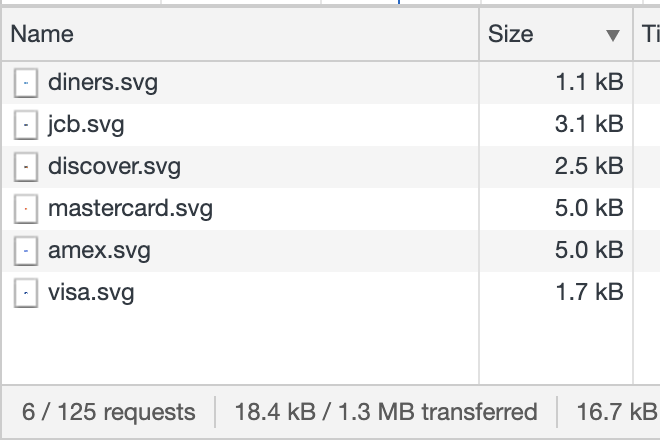Image resolution: width=660 pixels, height=440 pixels.
Task: Click the 6 / 125 requests status text
Action: (109, 412)
